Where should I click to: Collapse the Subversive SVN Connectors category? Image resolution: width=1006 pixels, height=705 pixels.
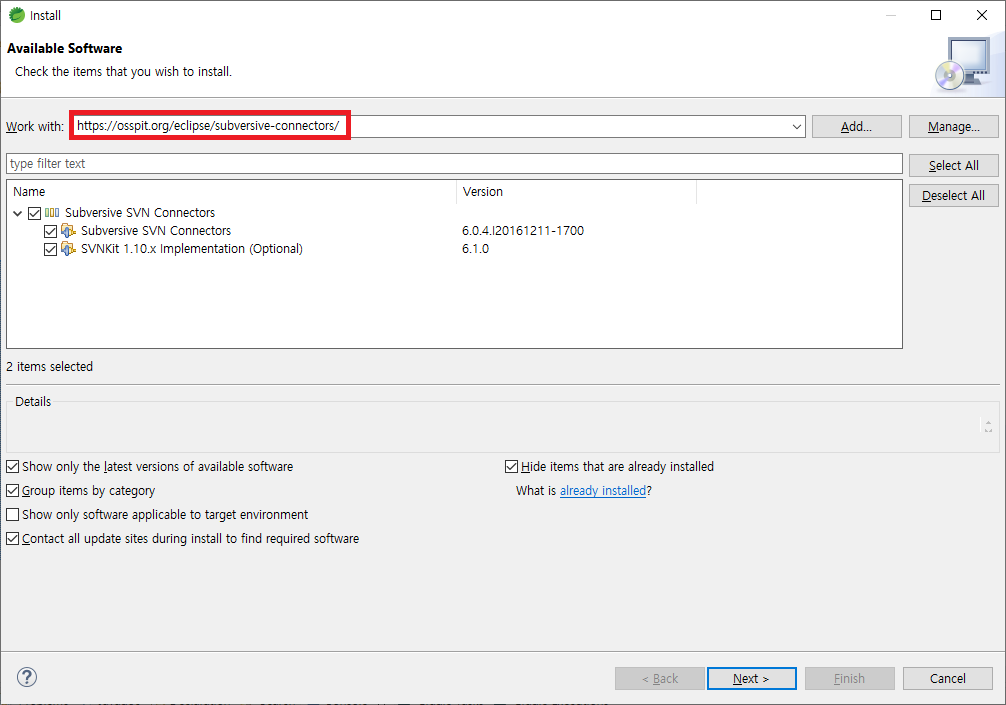coord(18,213)
